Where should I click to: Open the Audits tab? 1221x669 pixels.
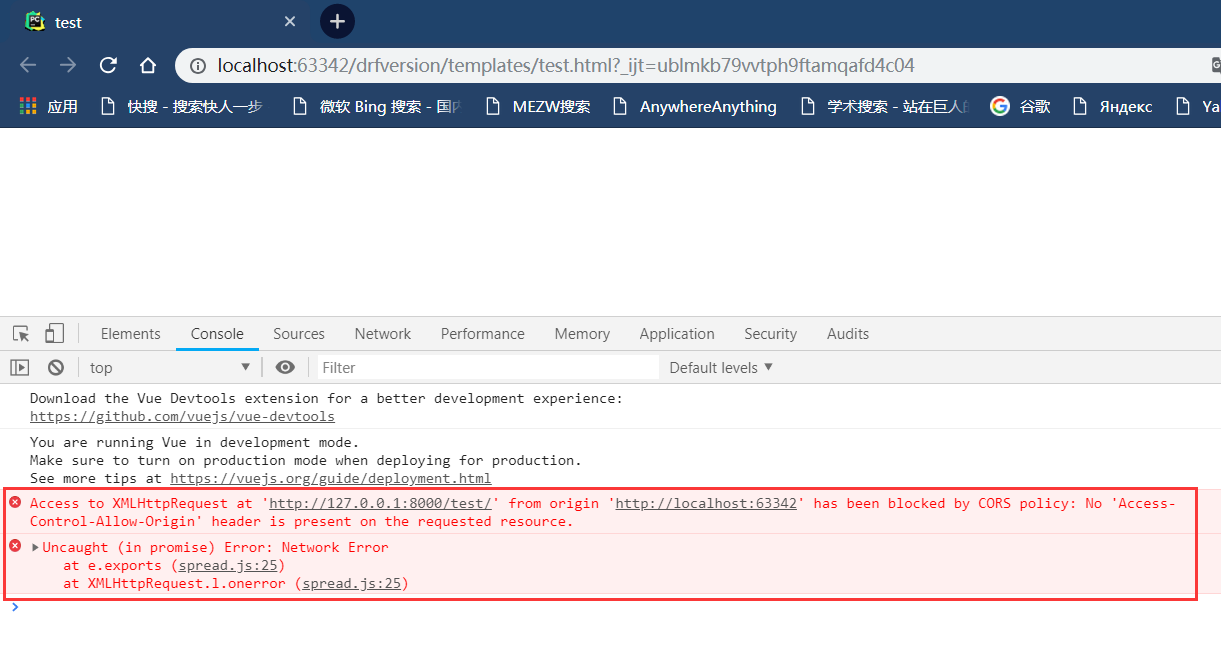pos(848,334)
